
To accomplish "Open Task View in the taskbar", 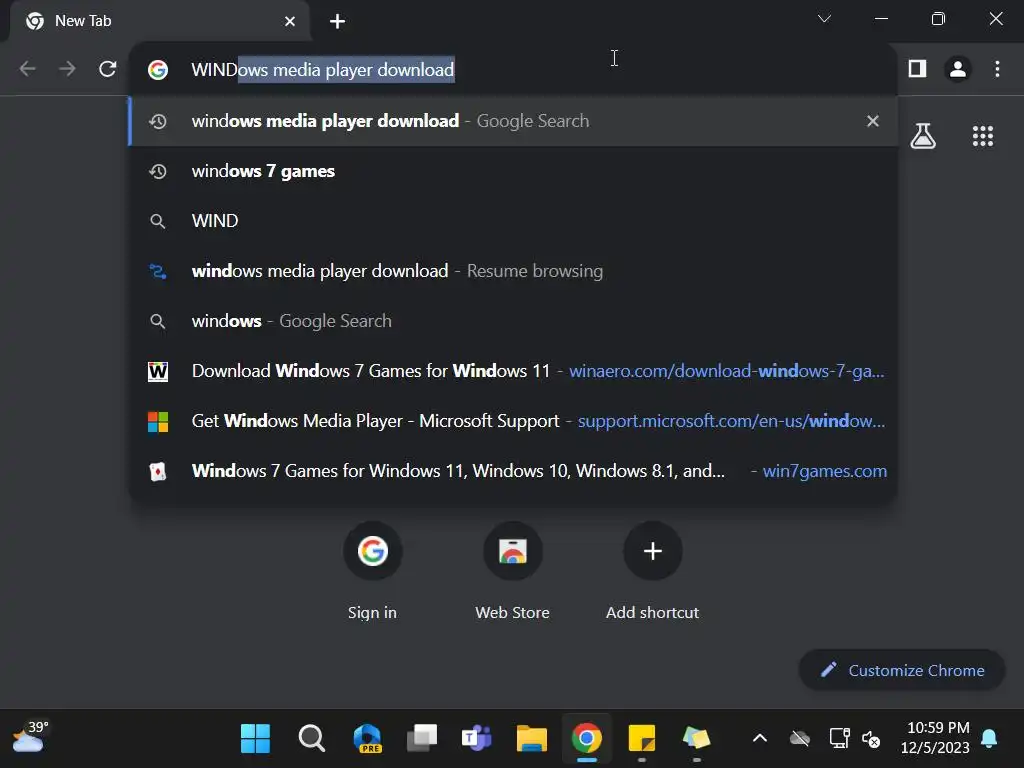I will tap(423, 739).
